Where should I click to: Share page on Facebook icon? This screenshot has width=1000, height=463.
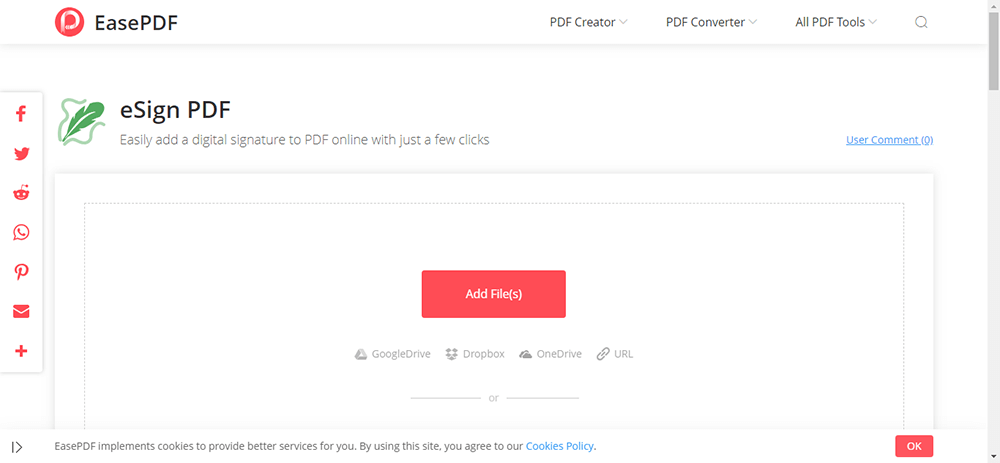tap(21, 114)
